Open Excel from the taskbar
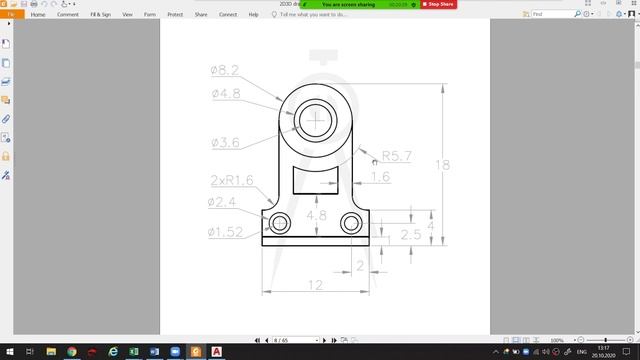Image resolution: width=640 pixels, height=360 pixels. pos(133,352)
